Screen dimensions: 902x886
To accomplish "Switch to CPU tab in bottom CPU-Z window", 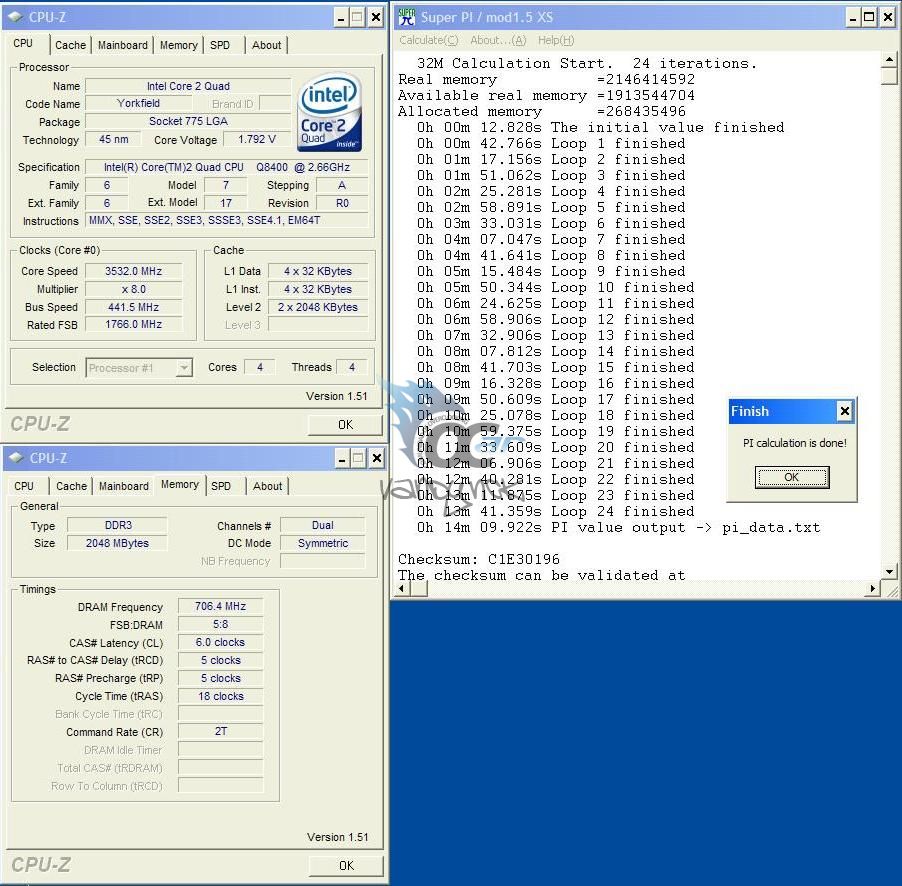I will 24,486.
